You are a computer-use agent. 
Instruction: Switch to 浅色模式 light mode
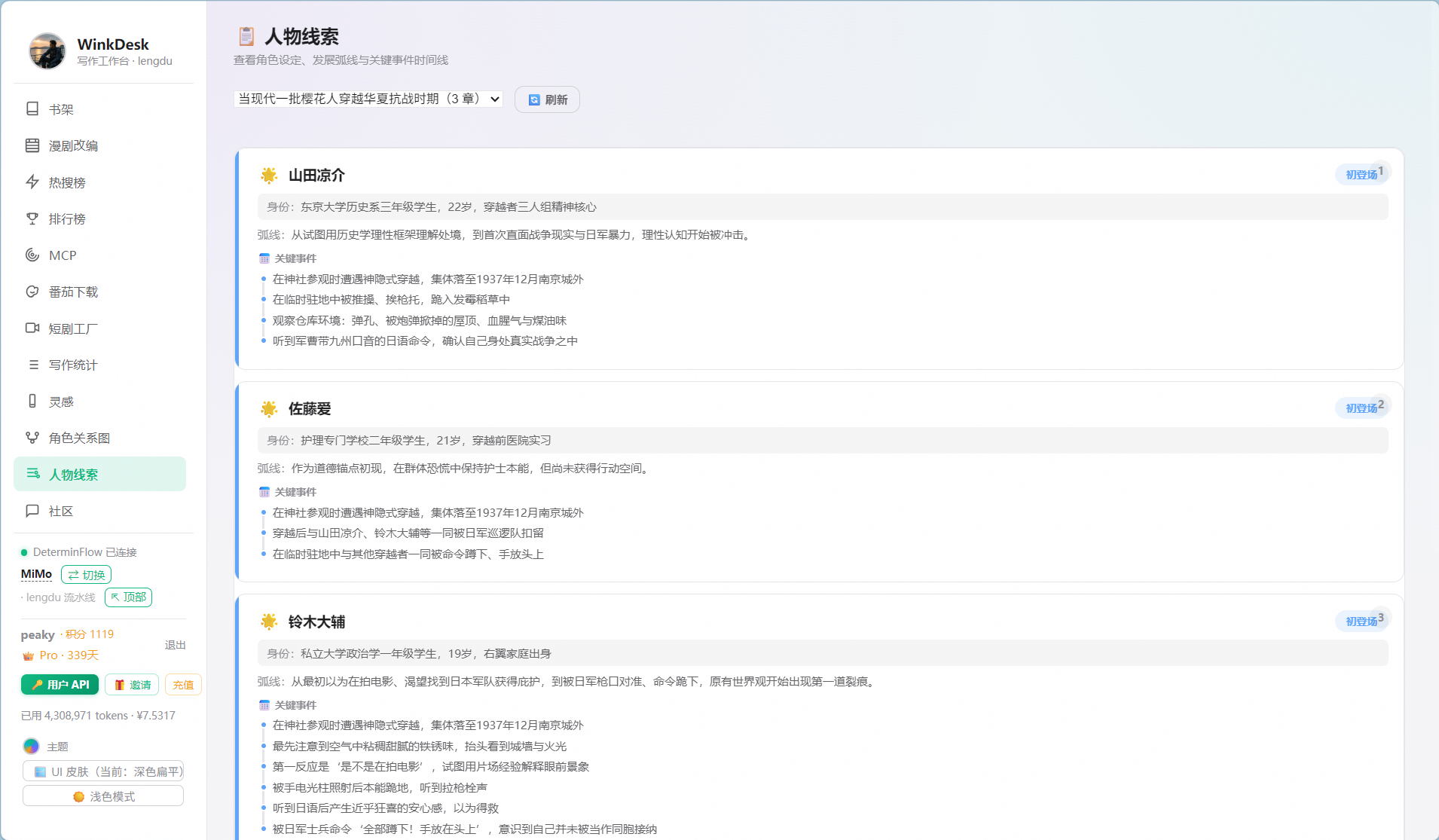tap(103, 796)
